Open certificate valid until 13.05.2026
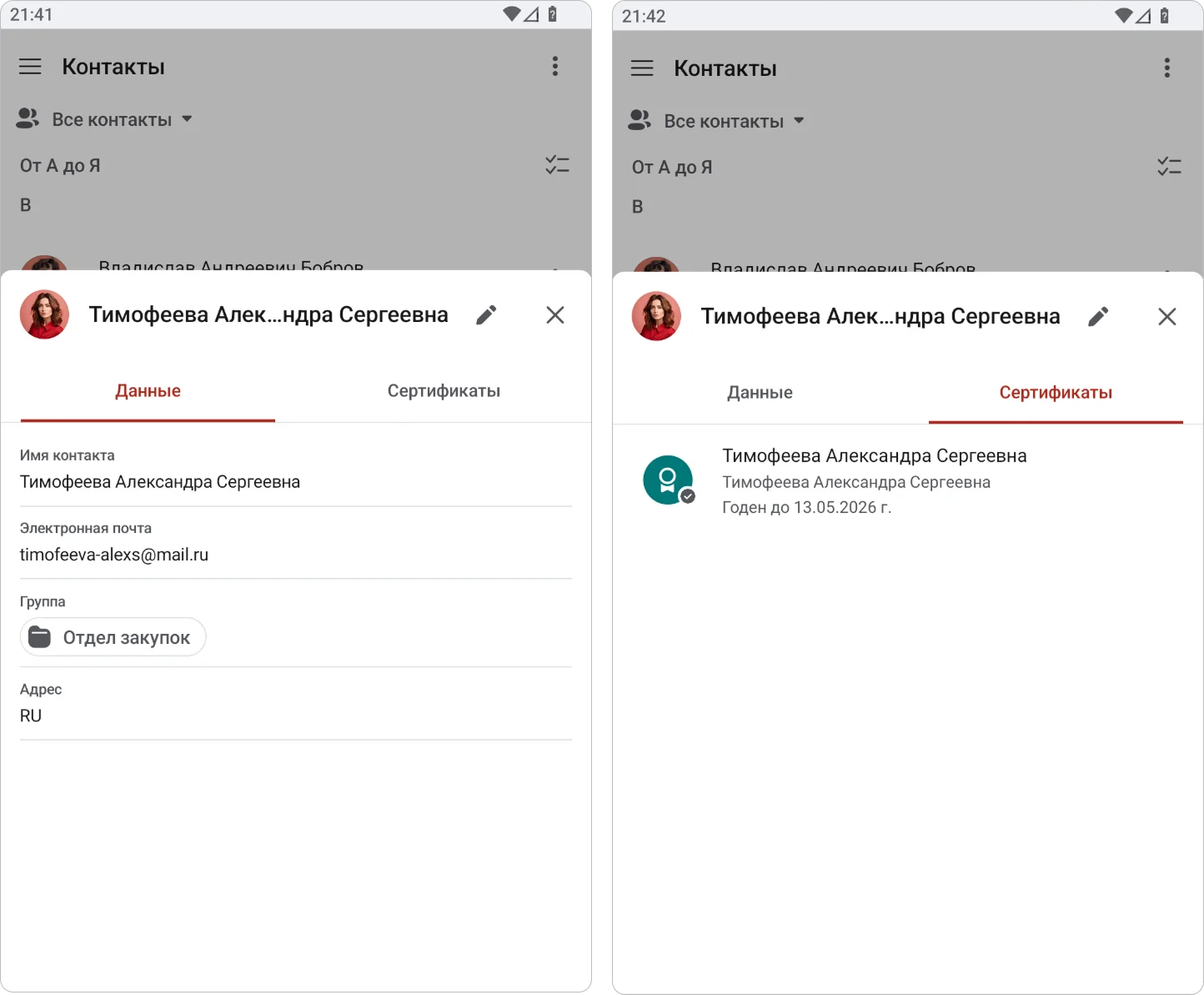 pyautogui.click(x=908, y=481)
